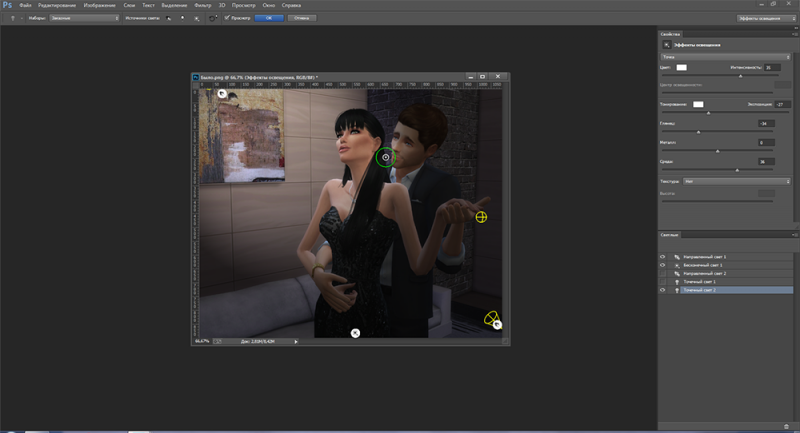Click the Глянец slider handle
The width and height of the screenshot is (800, 433).
pyautogui.click(x=698, y=132)
